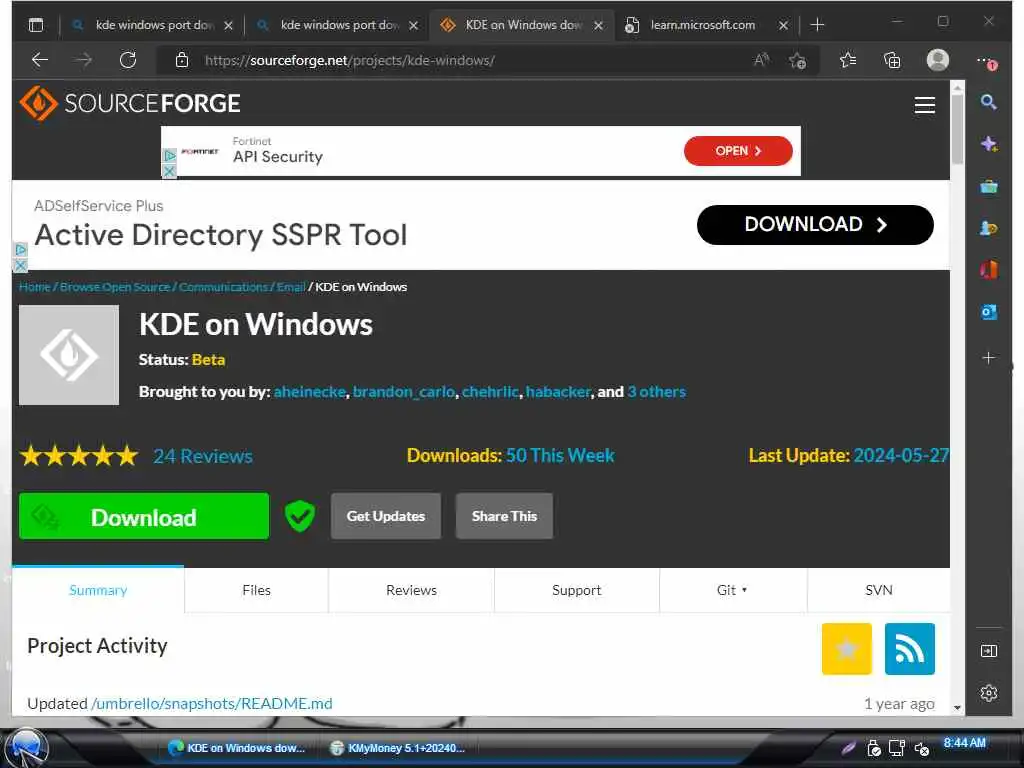The image size is (1024, 768).
Task: Click the yellow star favorite button
Action: [846, 648]
